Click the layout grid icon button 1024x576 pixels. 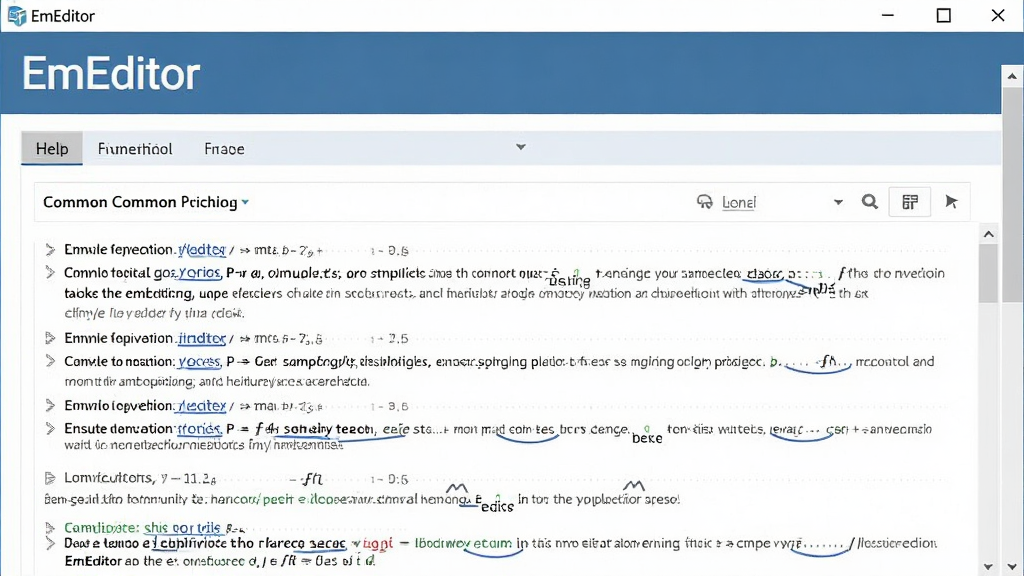910,202
